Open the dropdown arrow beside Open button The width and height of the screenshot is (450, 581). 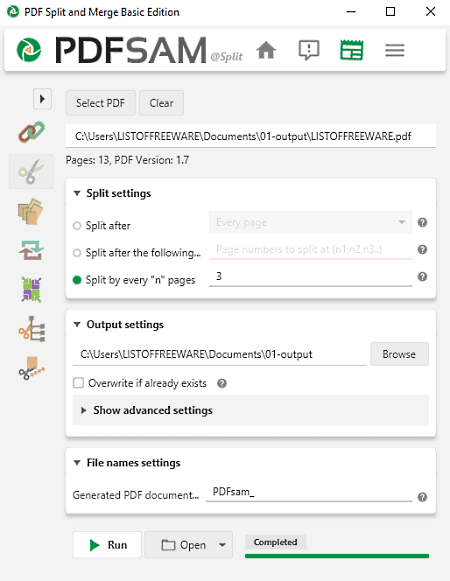[x=222, y=545]
